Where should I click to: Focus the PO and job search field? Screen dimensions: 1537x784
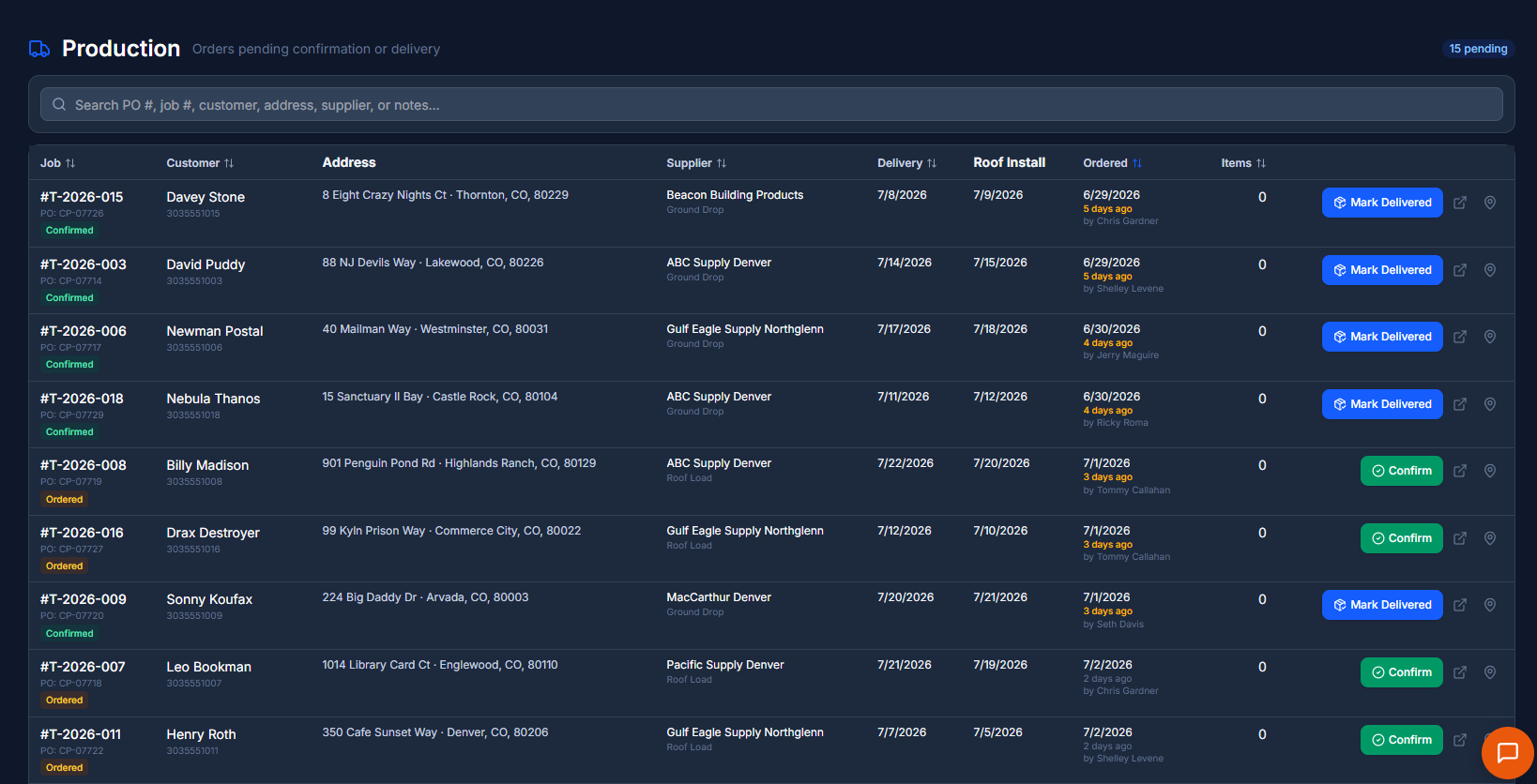[771, 104]
